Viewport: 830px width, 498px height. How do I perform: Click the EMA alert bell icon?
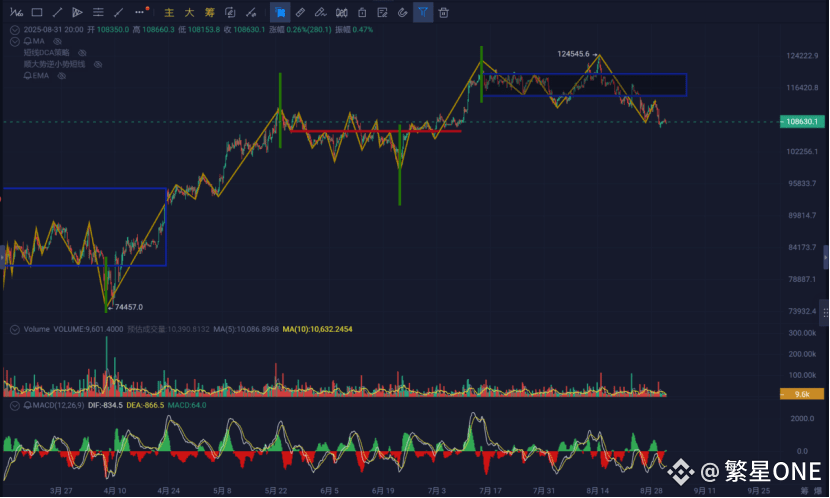28,76
